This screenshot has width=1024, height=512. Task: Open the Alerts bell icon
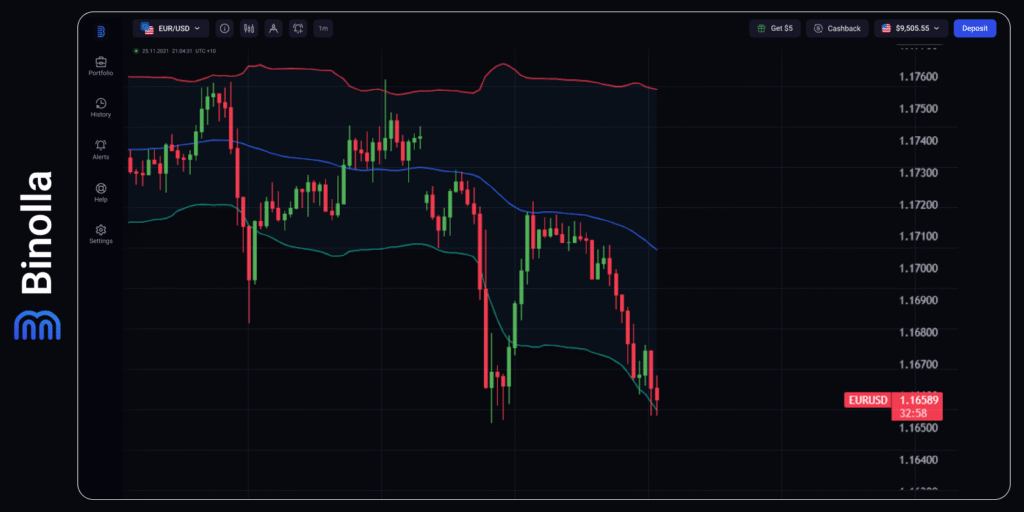pos(101,149)
